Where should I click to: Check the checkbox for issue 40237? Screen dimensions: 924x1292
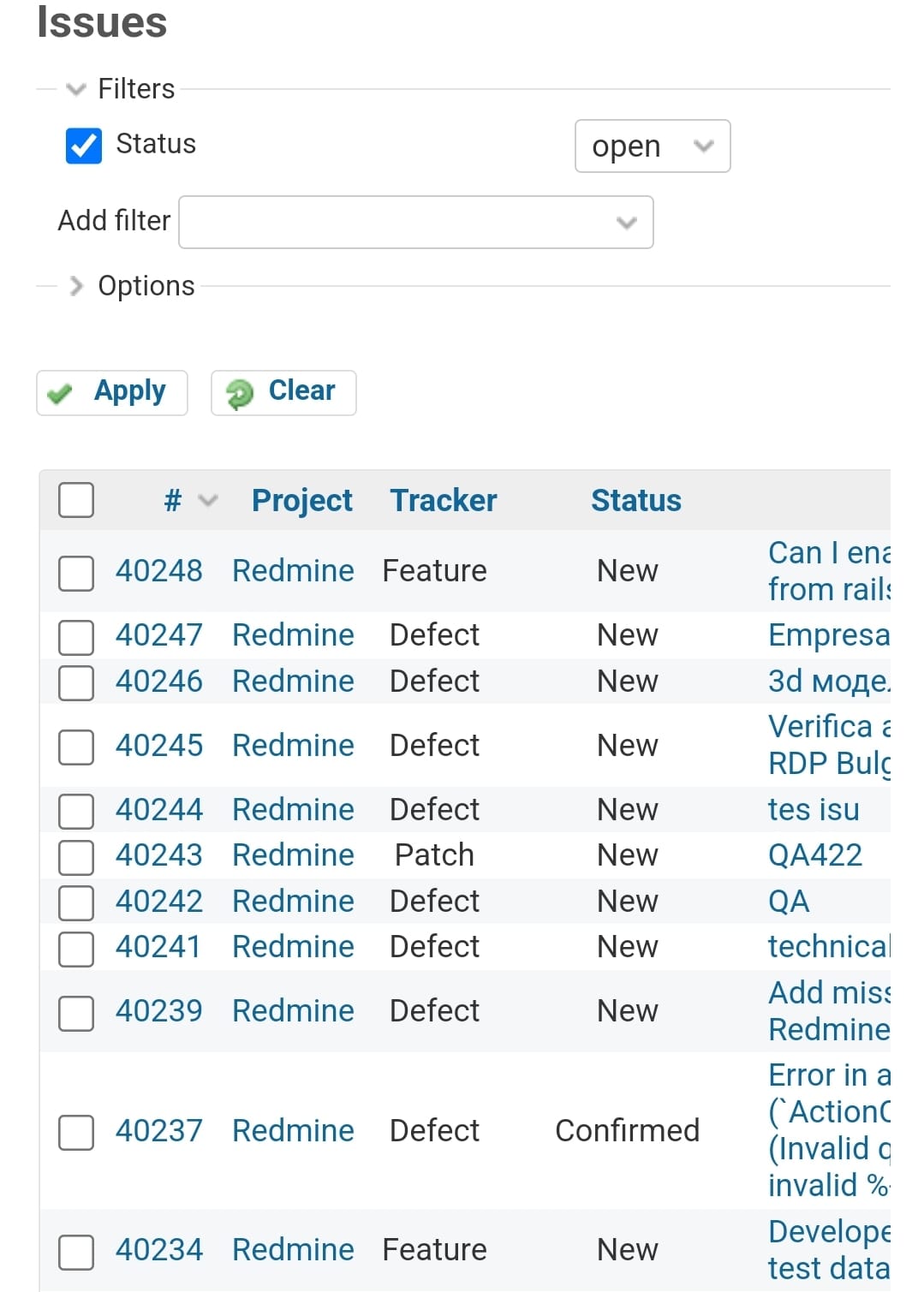[x=75, y=1132]
